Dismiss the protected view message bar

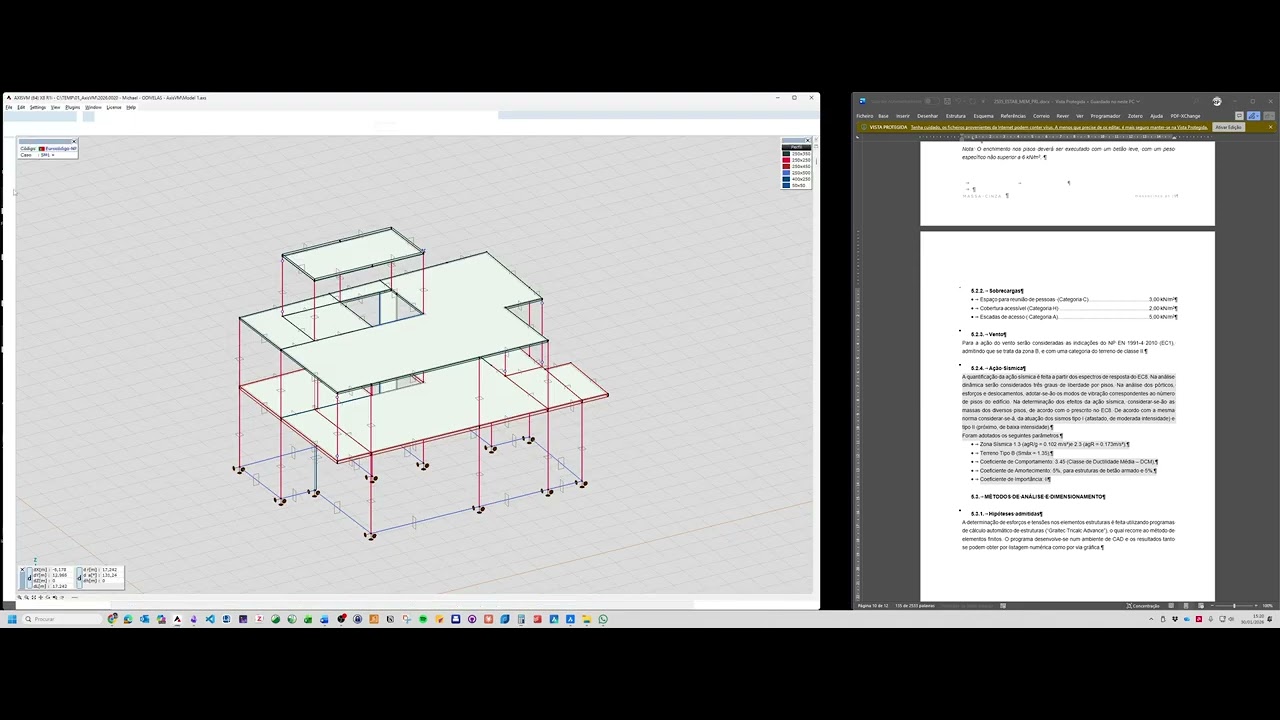coord(1270,127)
